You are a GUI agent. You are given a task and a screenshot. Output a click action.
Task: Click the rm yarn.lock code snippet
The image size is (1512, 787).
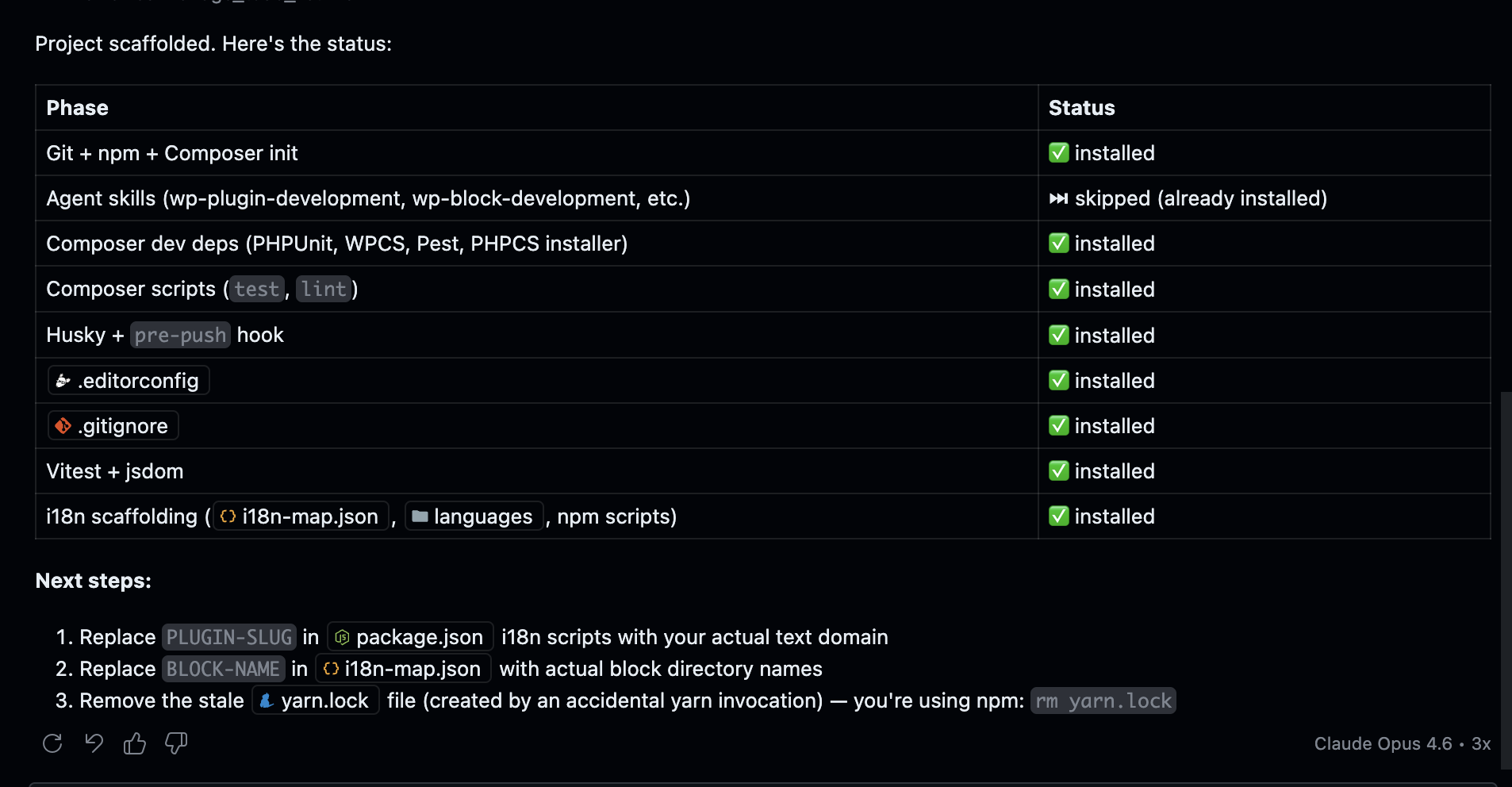1103,701
